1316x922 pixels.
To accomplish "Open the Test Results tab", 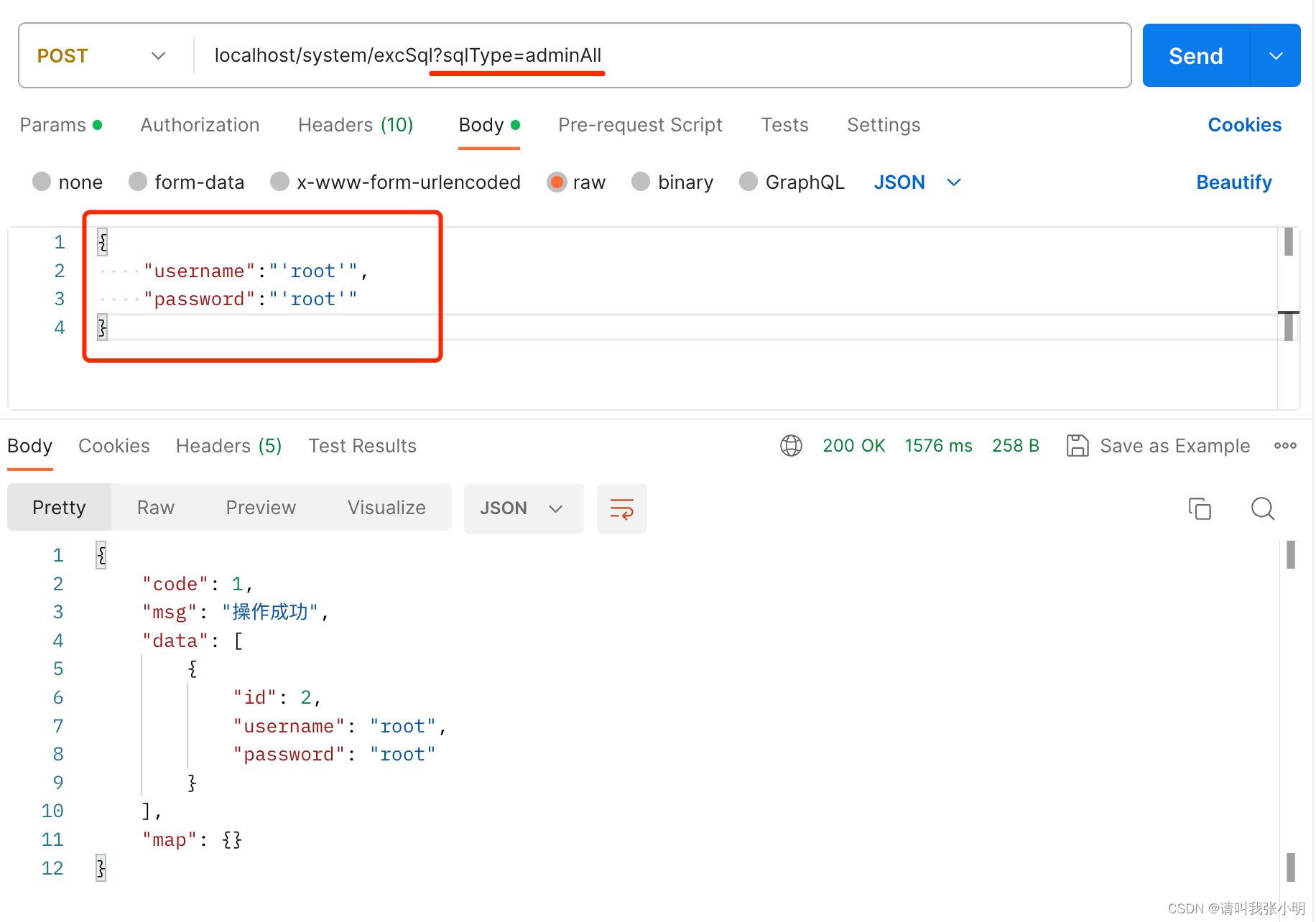I will tap(363, 446).
